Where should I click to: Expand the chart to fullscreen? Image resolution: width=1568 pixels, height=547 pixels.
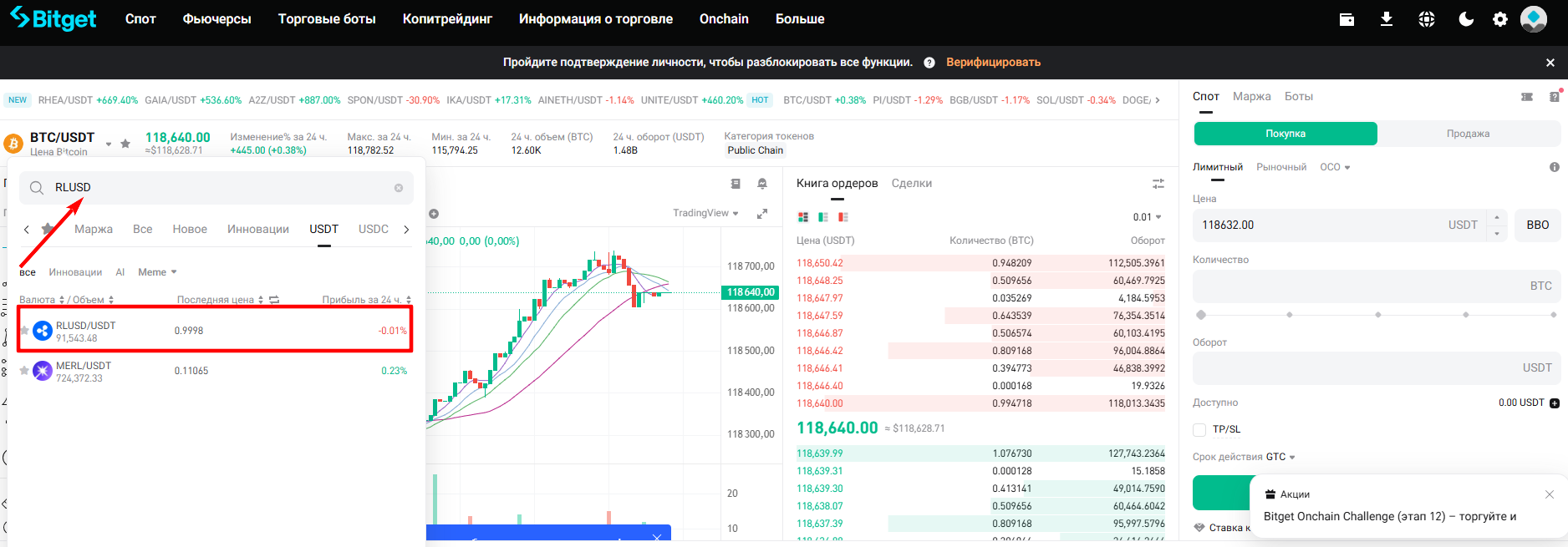(762, 214)
